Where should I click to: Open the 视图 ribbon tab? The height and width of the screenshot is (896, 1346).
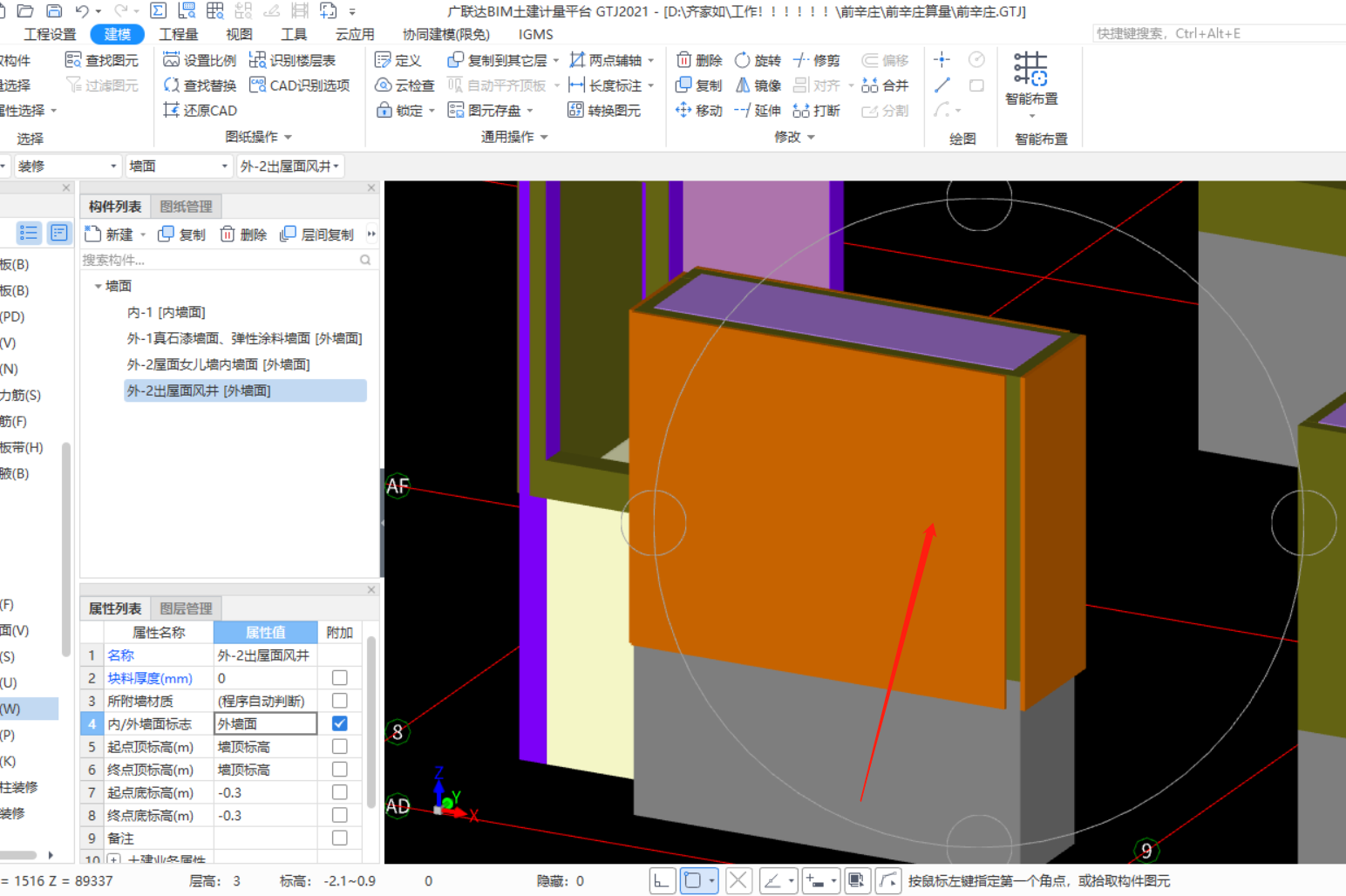click(239, 34)
